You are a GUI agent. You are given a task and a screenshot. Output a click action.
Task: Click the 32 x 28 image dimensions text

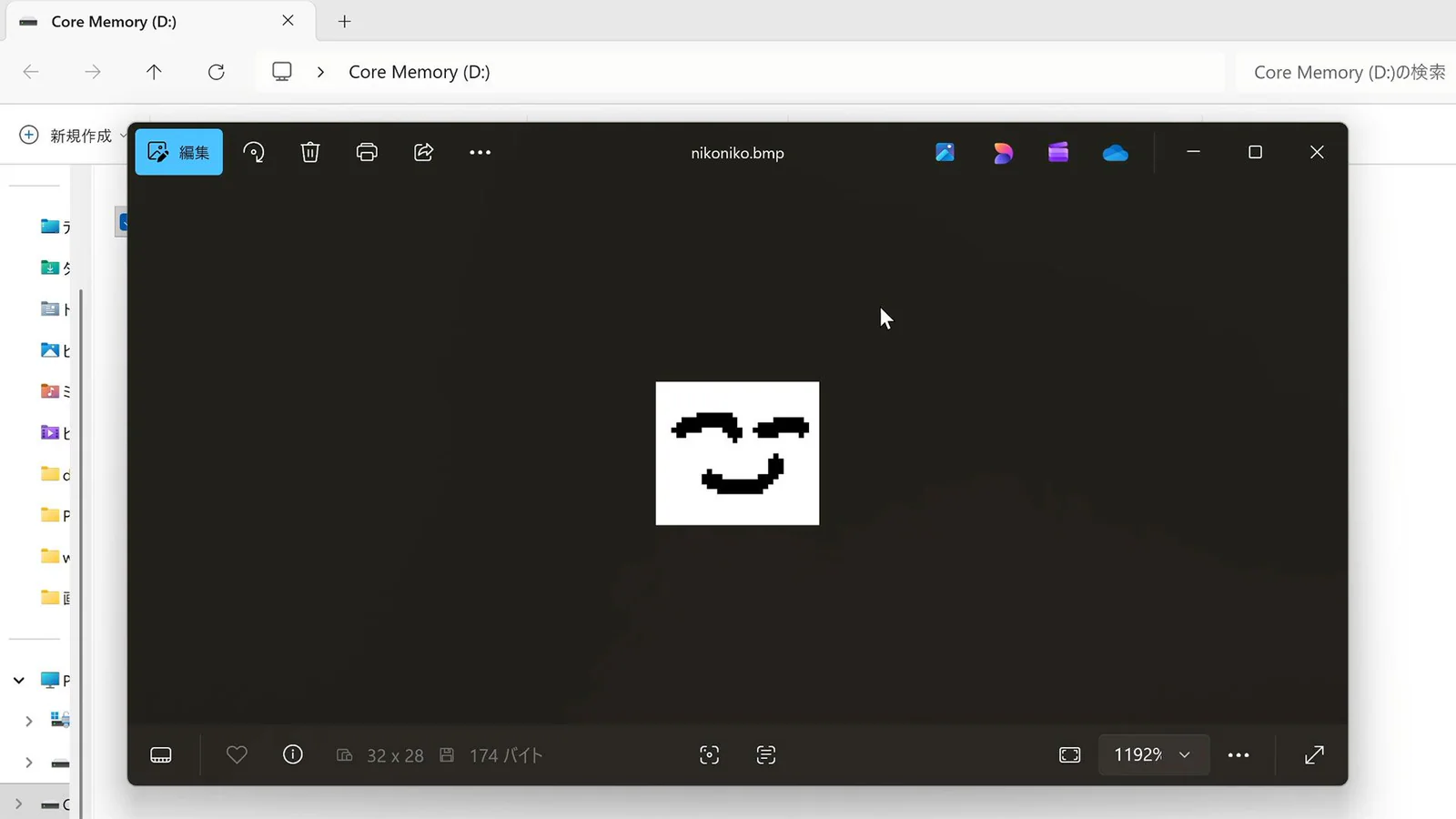tap(395, 755)
